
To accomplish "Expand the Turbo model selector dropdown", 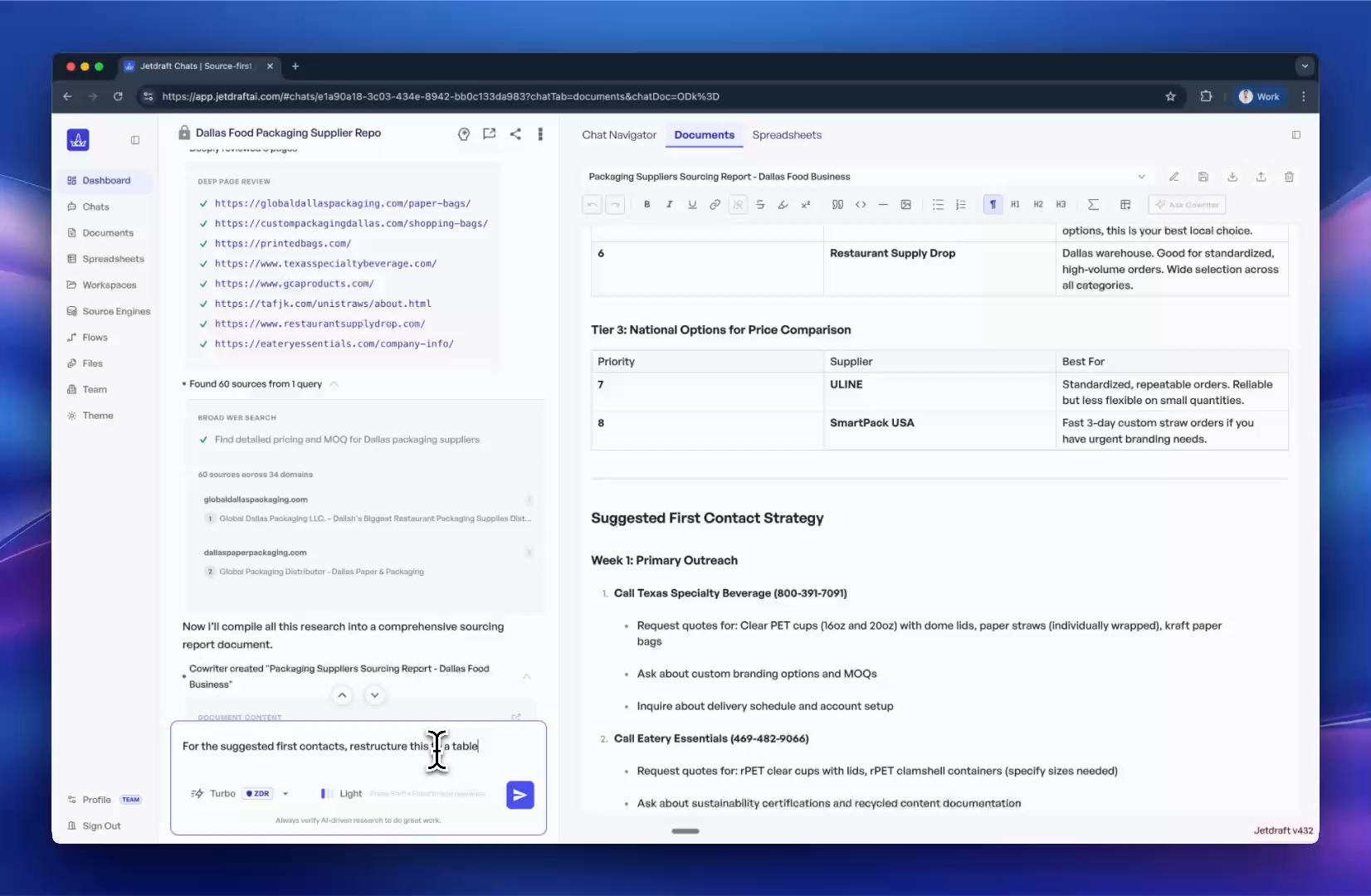I will (285, 793).
